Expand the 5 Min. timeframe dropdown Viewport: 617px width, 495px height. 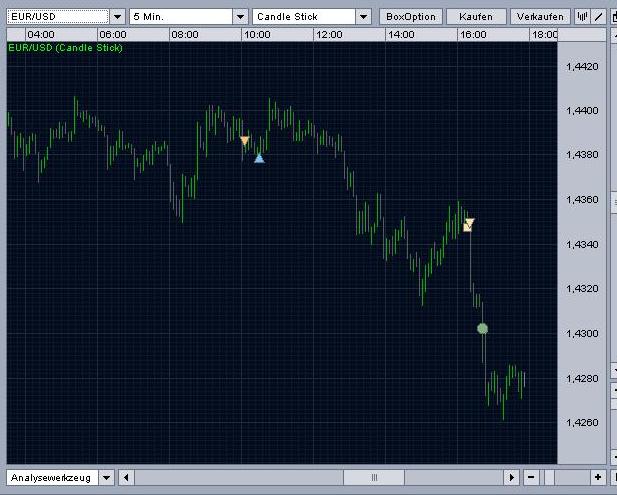coord(240,17)
